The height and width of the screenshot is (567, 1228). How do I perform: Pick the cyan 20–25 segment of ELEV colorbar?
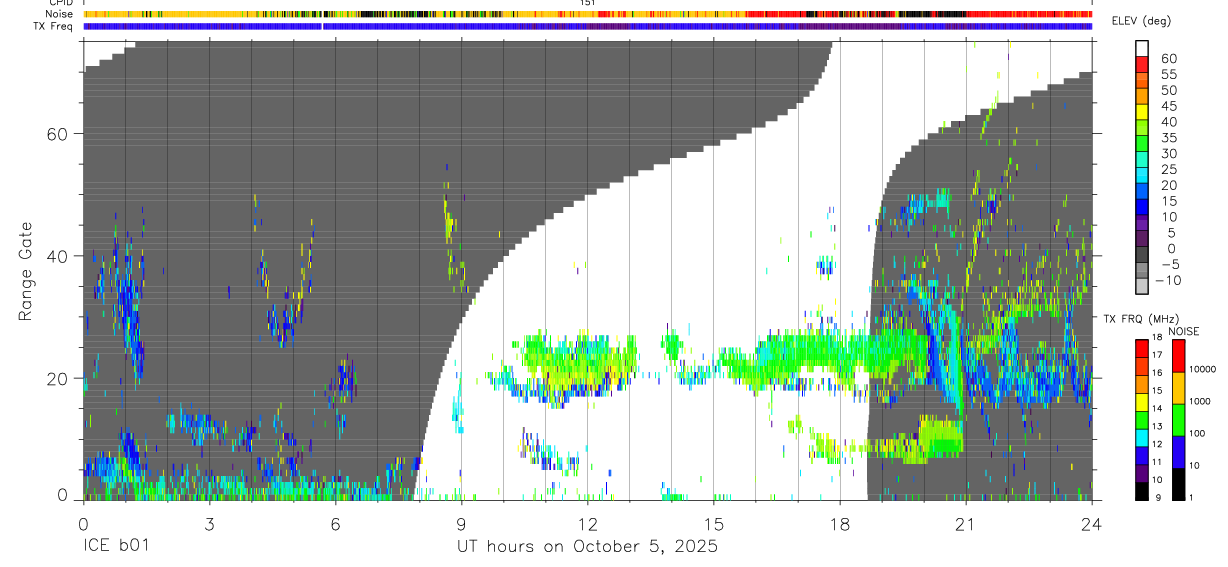tap(1142, 177)
